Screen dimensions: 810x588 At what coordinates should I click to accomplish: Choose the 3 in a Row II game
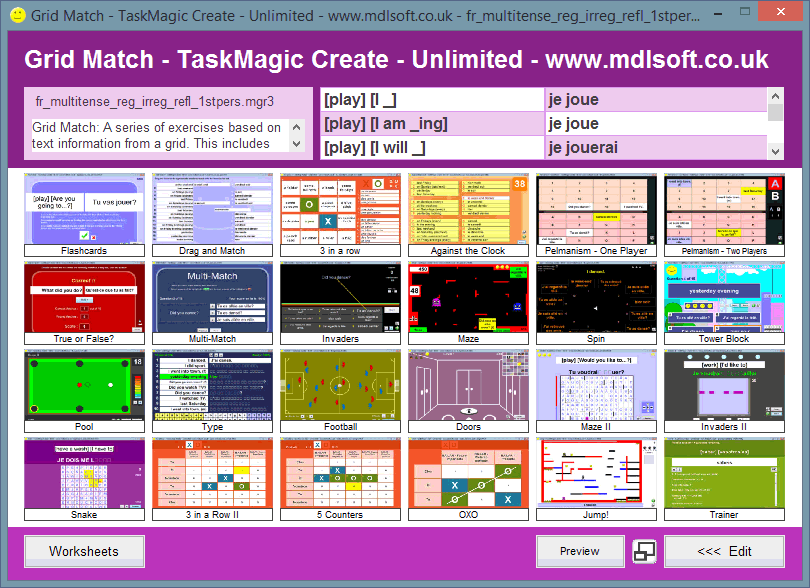click(x=212, y=479)
